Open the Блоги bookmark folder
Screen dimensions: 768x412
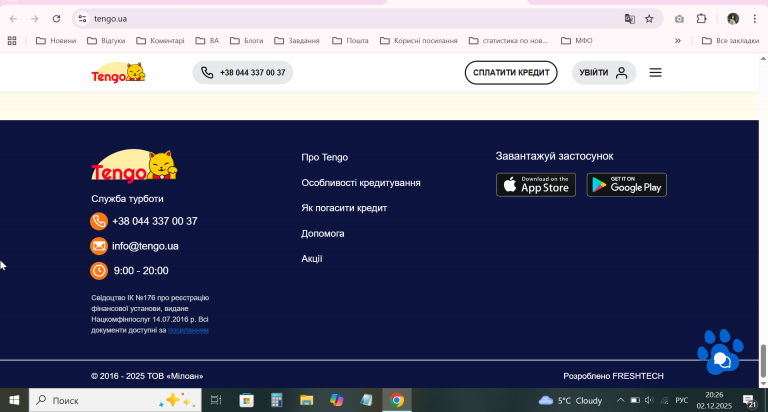(247, 41)
